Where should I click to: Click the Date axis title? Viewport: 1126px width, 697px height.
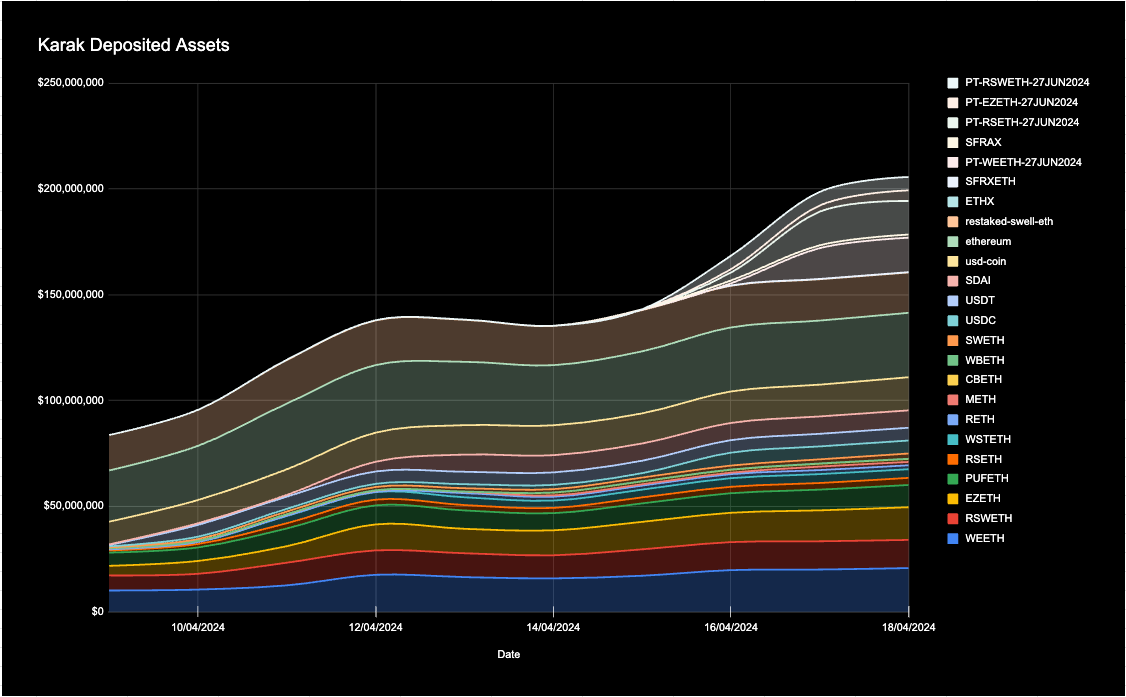(508, 655)
